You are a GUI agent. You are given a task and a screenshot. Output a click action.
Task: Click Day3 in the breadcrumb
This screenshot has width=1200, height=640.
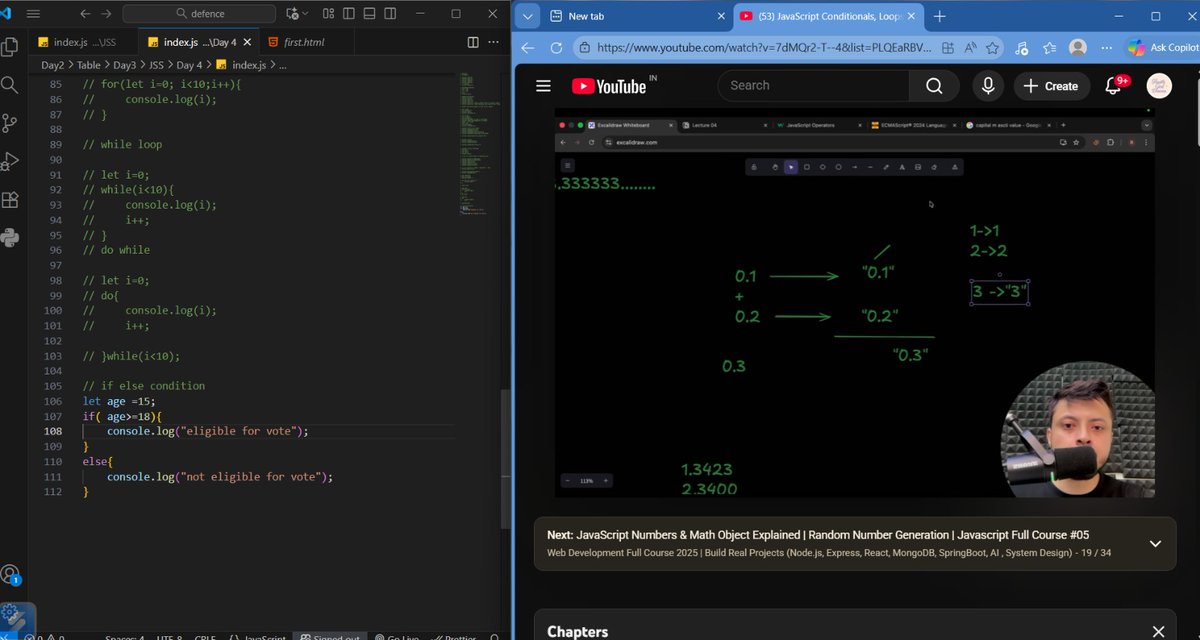coord(125,65)
